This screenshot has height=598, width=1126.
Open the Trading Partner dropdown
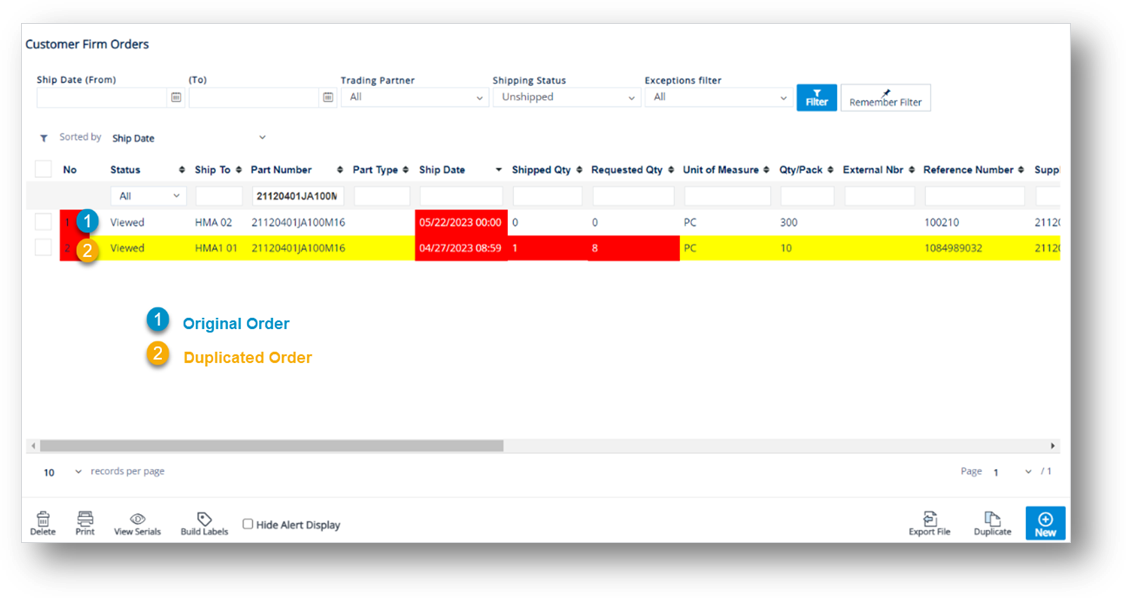415,97
